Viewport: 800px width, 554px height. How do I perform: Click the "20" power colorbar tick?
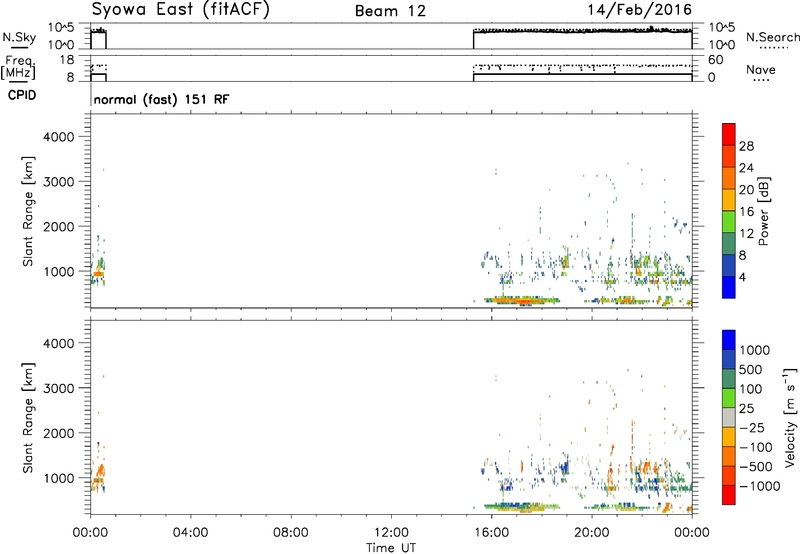click(746, 190)
